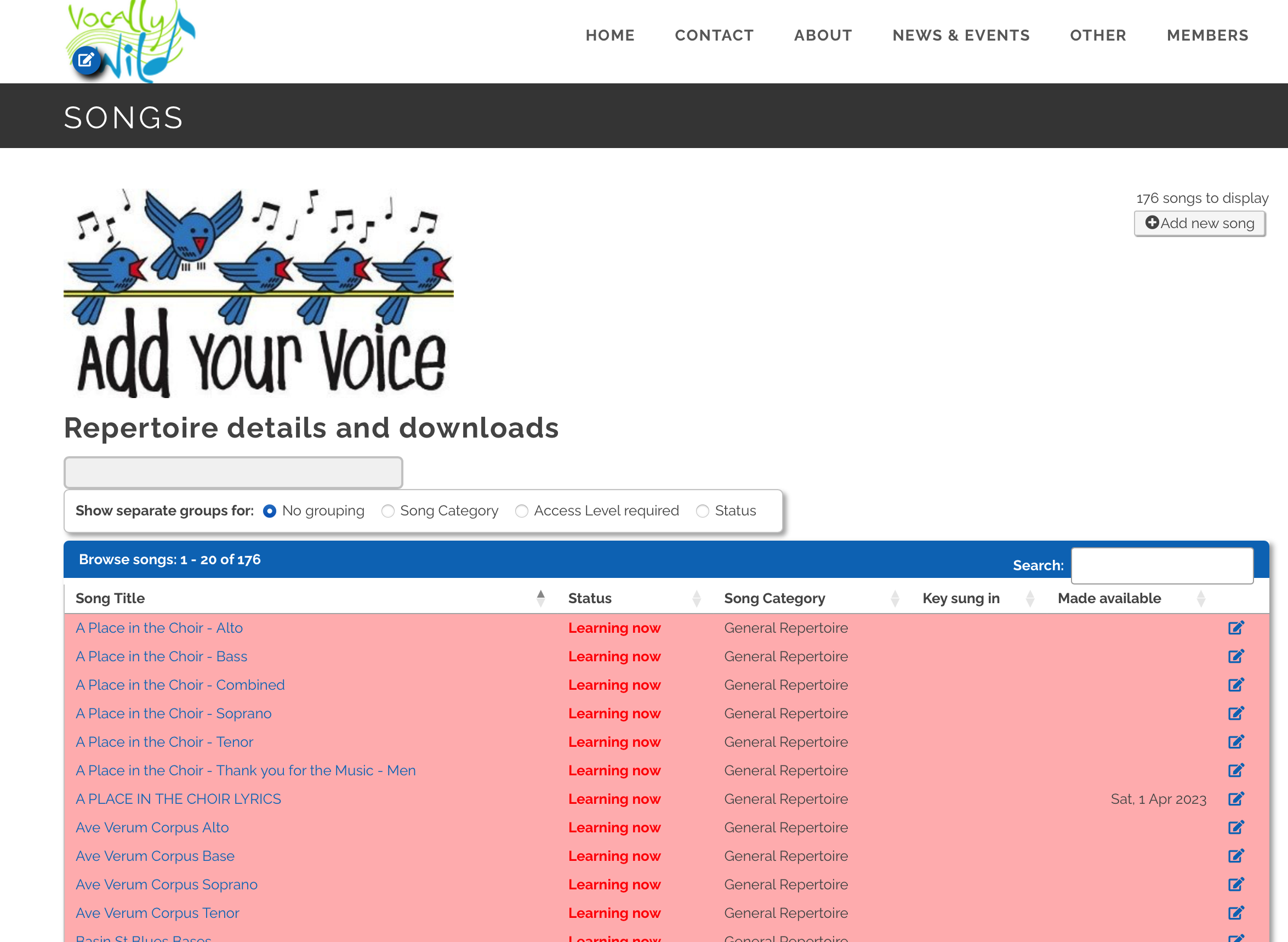Click the Made available column header

1109,598
